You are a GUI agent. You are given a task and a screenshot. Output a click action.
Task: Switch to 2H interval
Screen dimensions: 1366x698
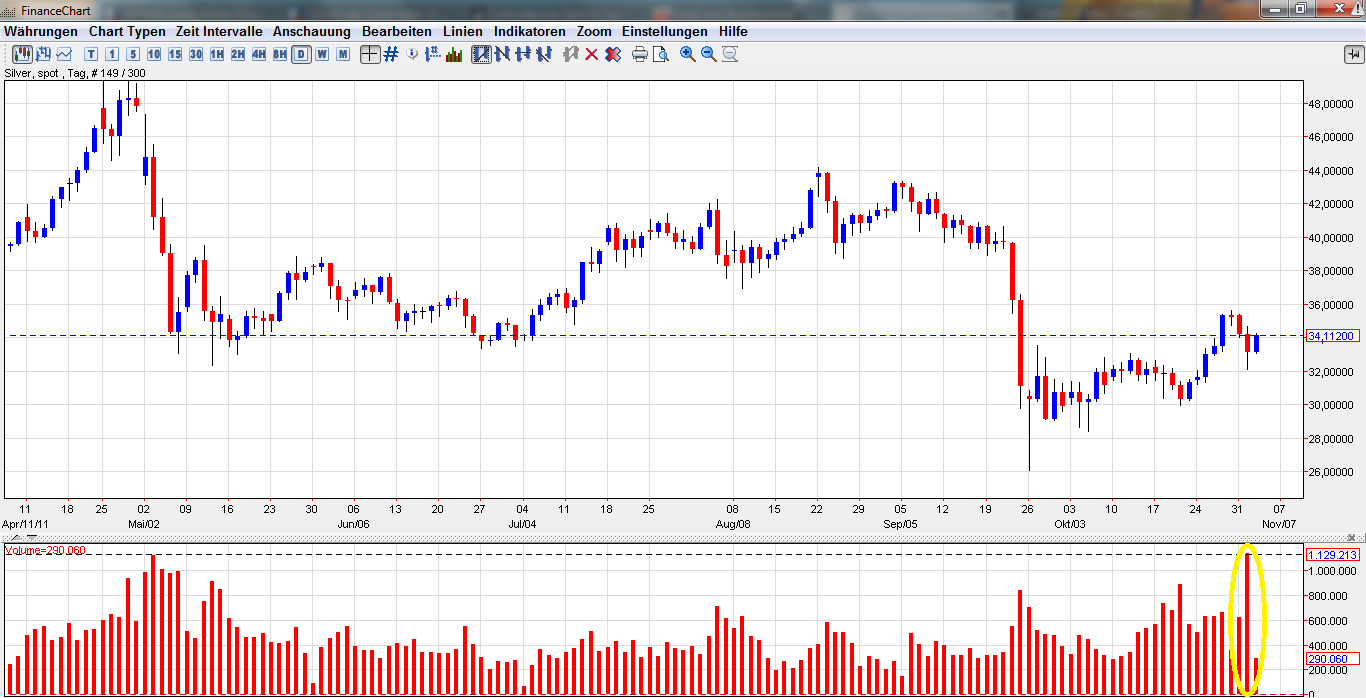point(238,54)
